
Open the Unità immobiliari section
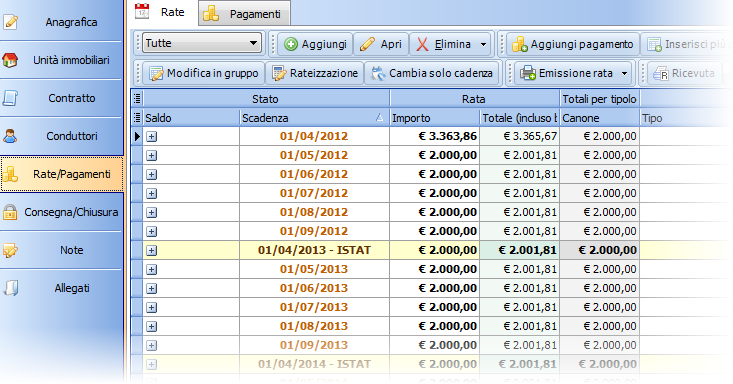click(x=61, y=60)
